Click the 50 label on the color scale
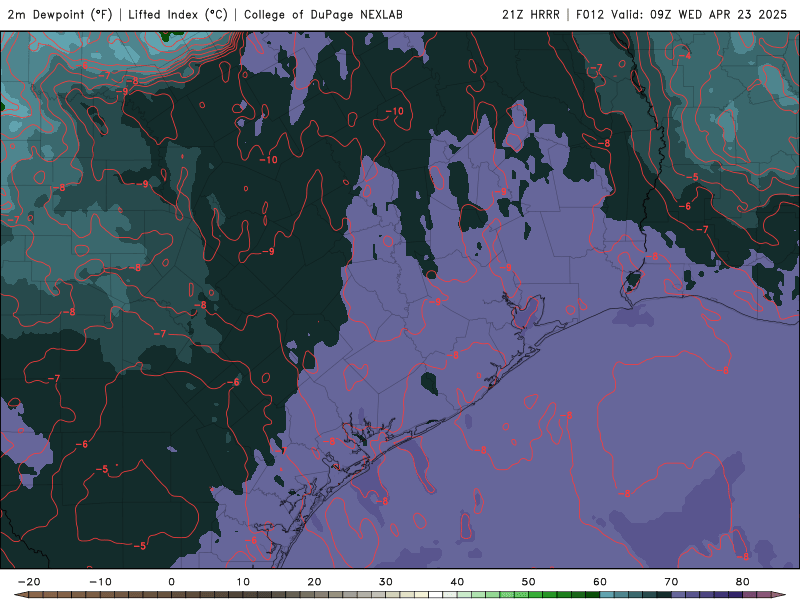The image size is (800, 600). (x=529, y=582)
